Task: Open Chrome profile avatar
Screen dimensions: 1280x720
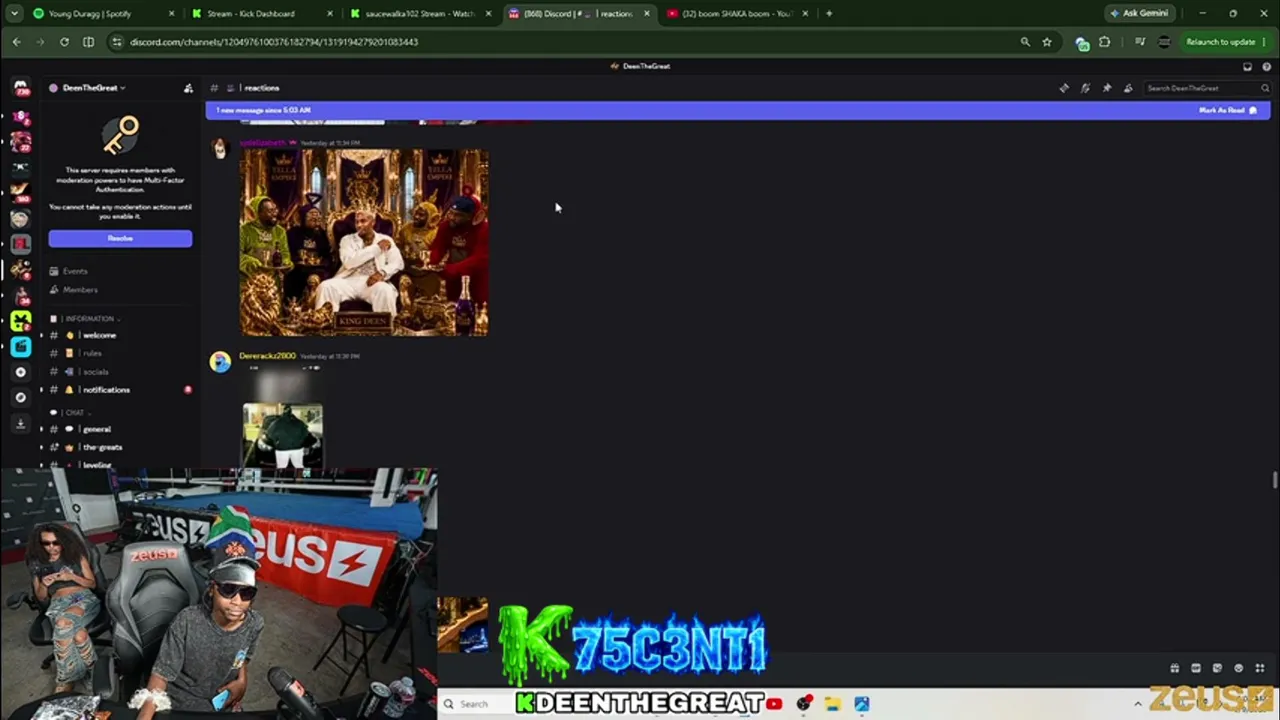Action: 1164,42
